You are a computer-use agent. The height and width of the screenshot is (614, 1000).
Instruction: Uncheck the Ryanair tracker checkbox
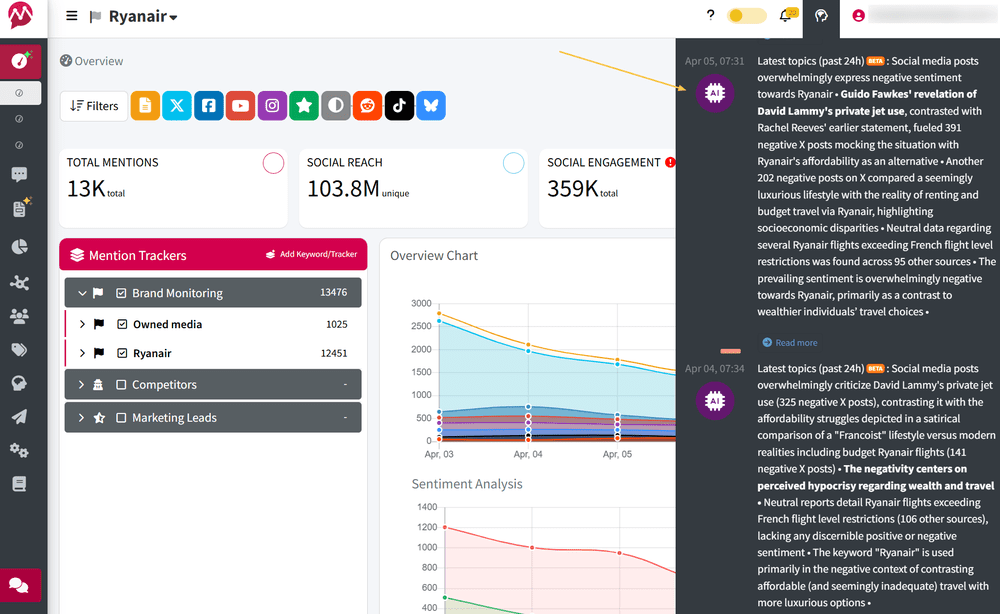click(122, 353)
